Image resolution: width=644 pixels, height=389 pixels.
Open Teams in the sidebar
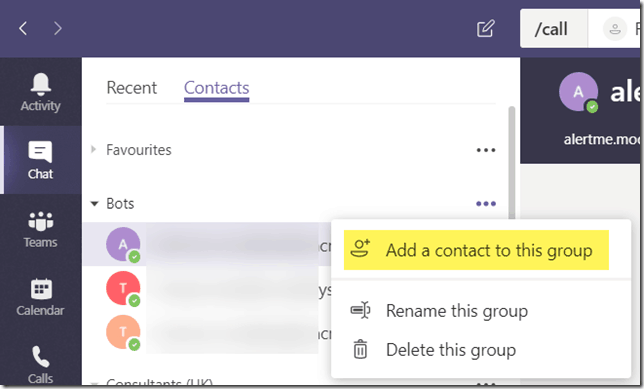pos(41,229)
